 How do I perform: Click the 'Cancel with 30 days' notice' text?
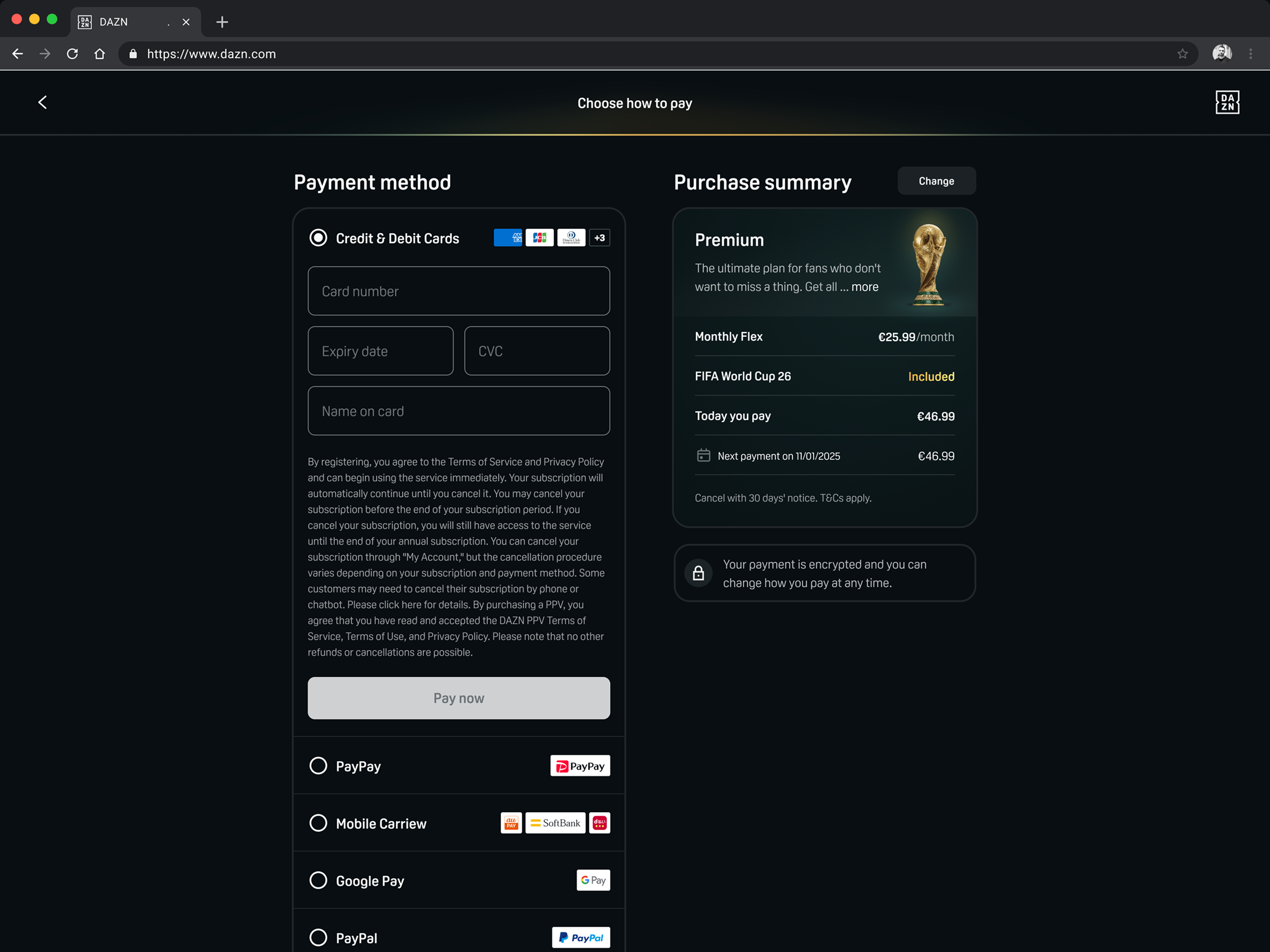[x=756, y=498]
